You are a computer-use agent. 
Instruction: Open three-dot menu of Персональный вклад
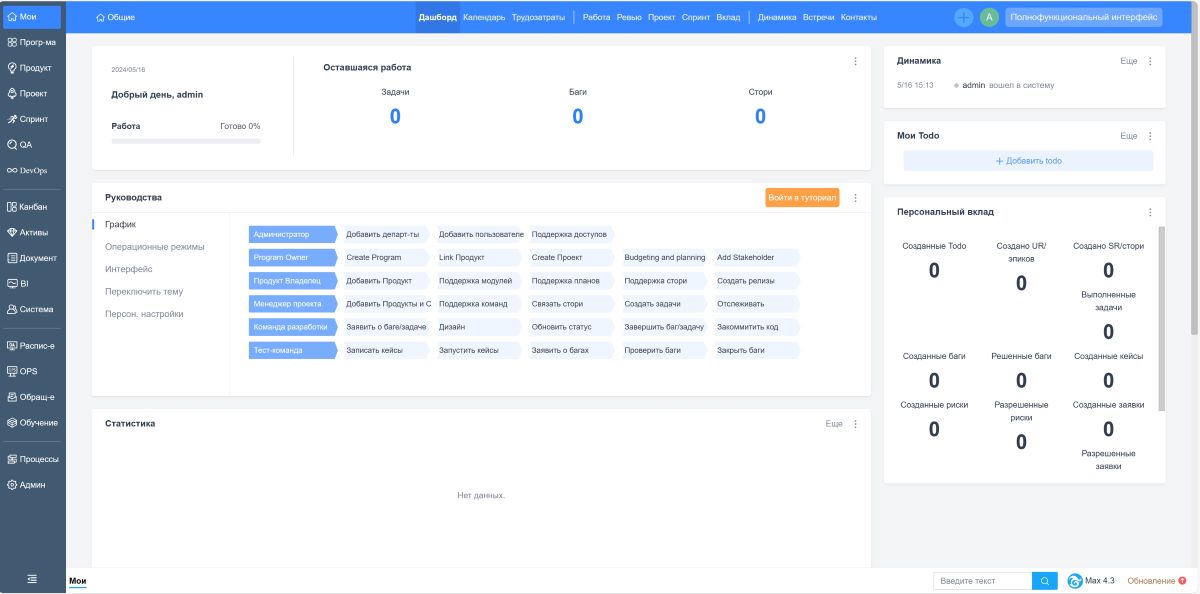pos(1150,212)
